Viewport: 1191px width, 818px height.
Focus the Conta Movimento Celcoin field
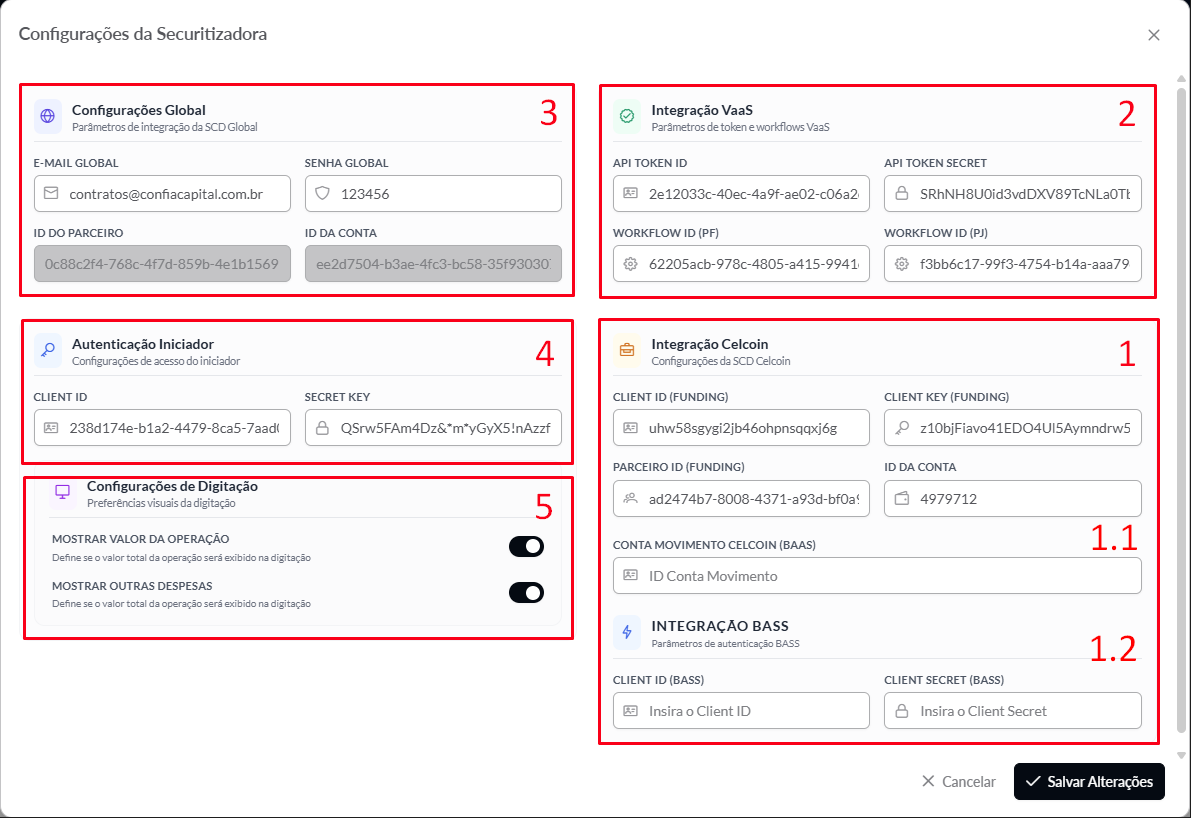[877, 576]
